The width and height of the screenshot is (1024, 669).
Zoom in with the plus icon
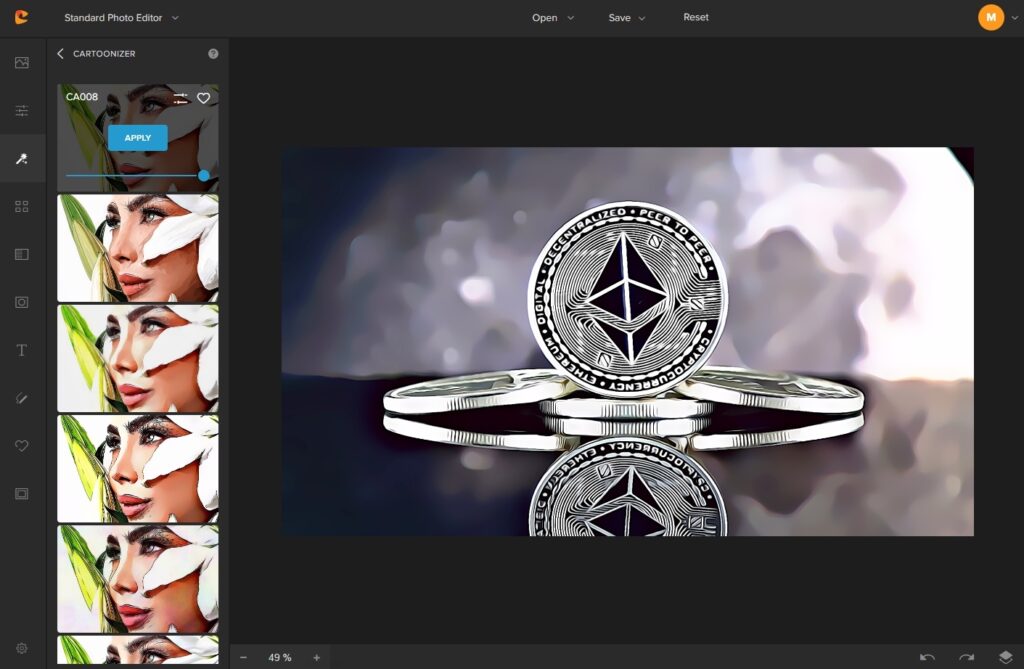[x=317, y=657]
